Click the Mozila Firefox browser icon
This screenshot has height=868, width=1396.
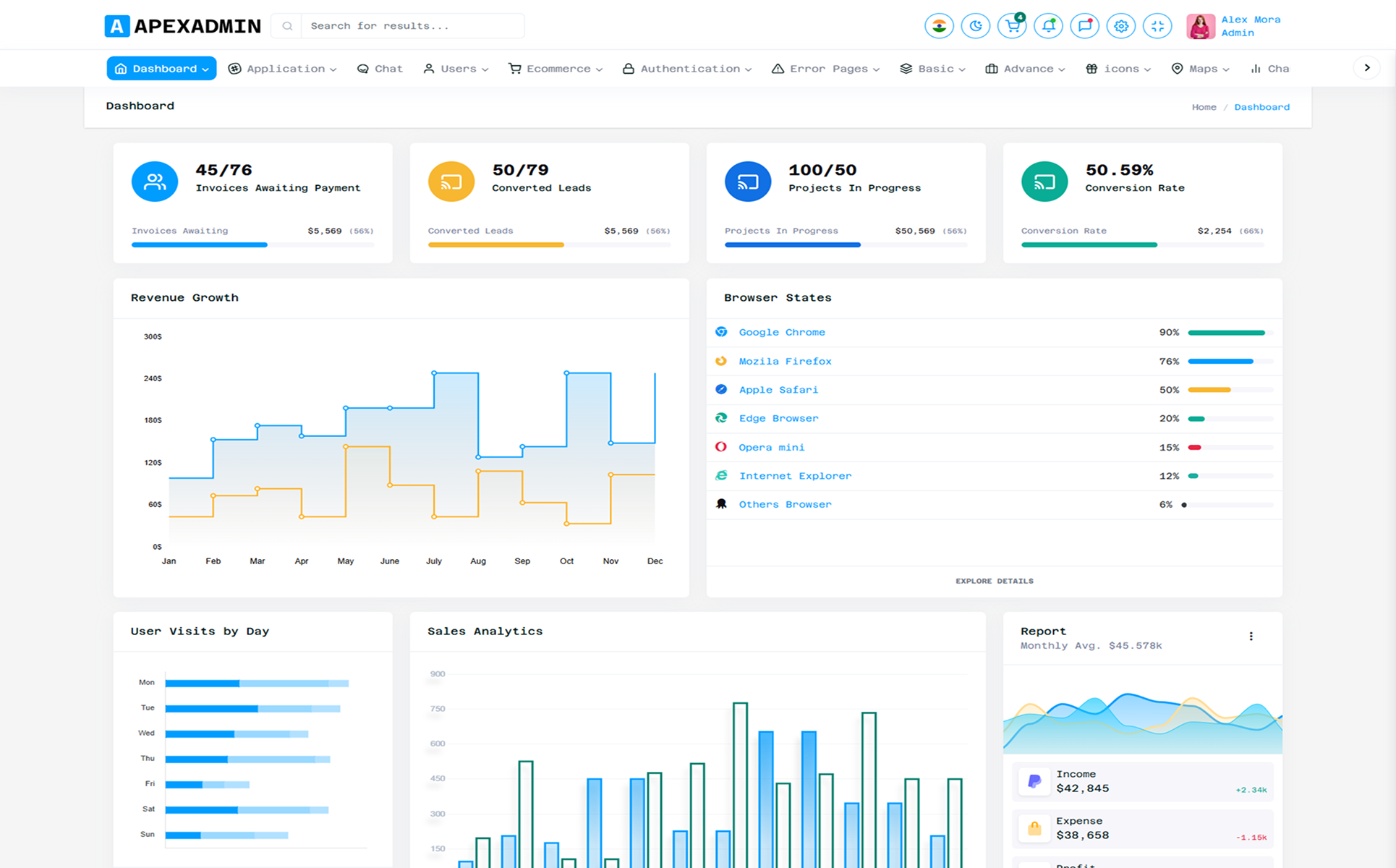point(721,361)
